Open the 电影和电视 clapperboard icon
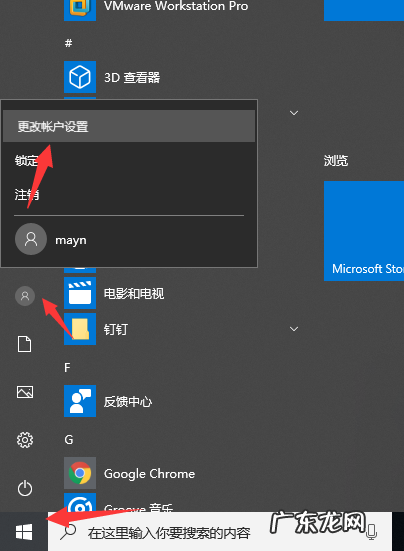This screenshot has width=404, height=551. pyautogui.click(x=80, y=293)
